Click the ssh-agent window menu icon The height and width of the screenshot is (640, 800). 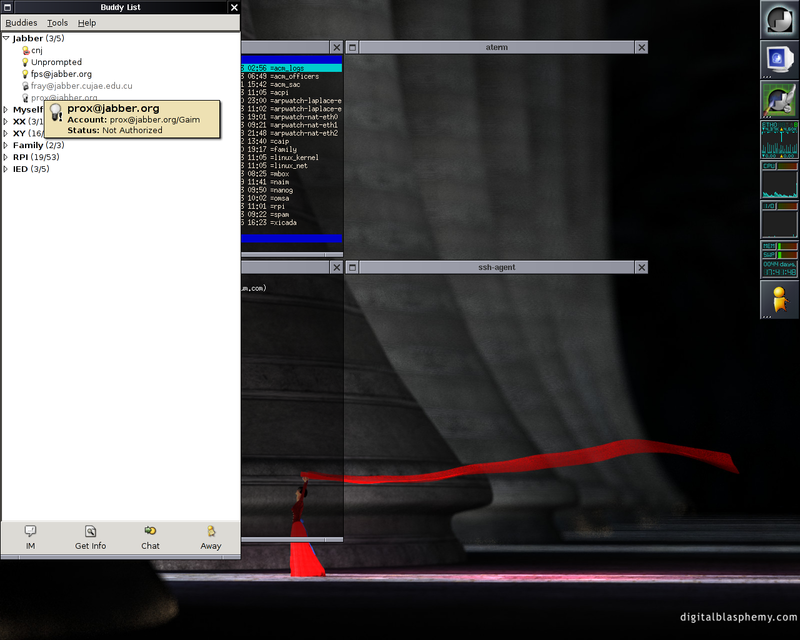click(353, 267)
